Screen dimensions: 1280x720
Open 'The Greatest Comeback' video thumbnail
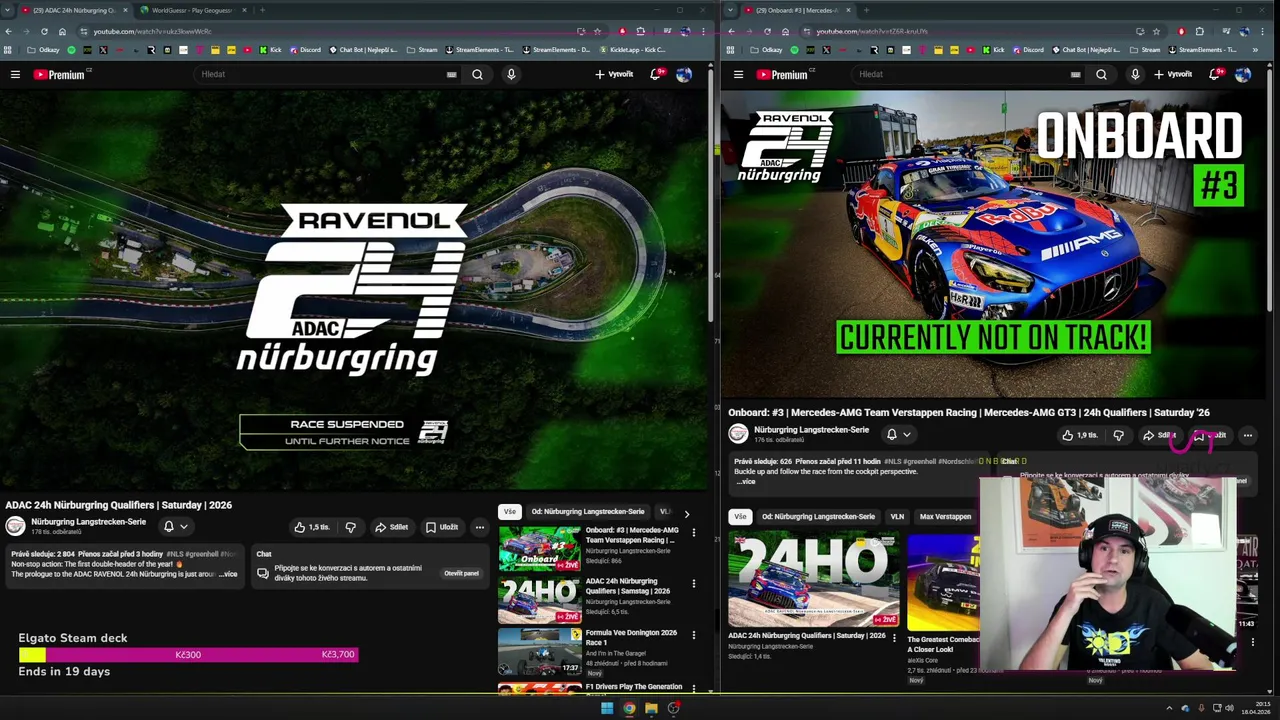[x=943, y=580]
